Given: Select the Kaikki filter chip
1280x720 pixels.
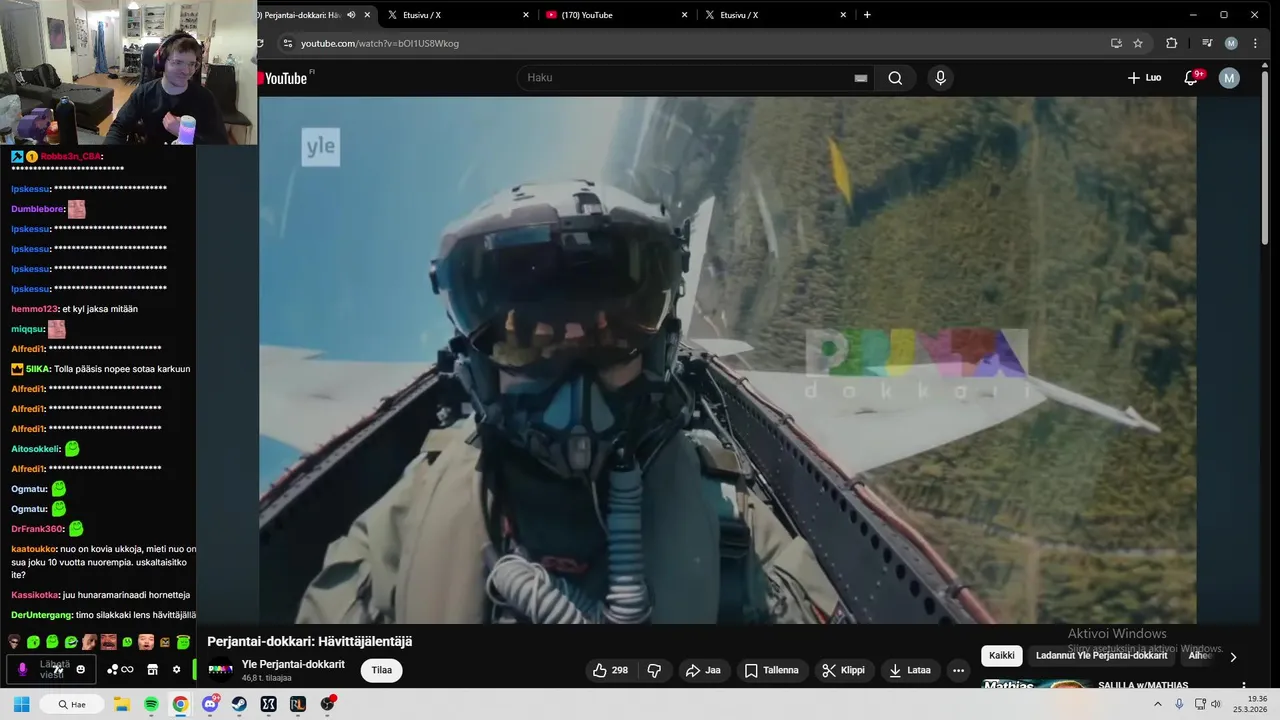Looking at the screenshot, I should click(1001, 656).
